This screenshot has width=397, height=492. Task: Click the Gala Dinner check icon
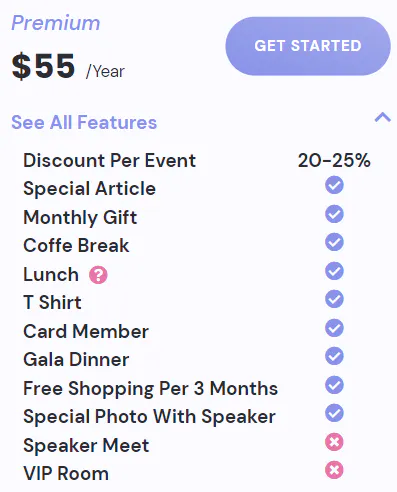(x=334, y=356)
